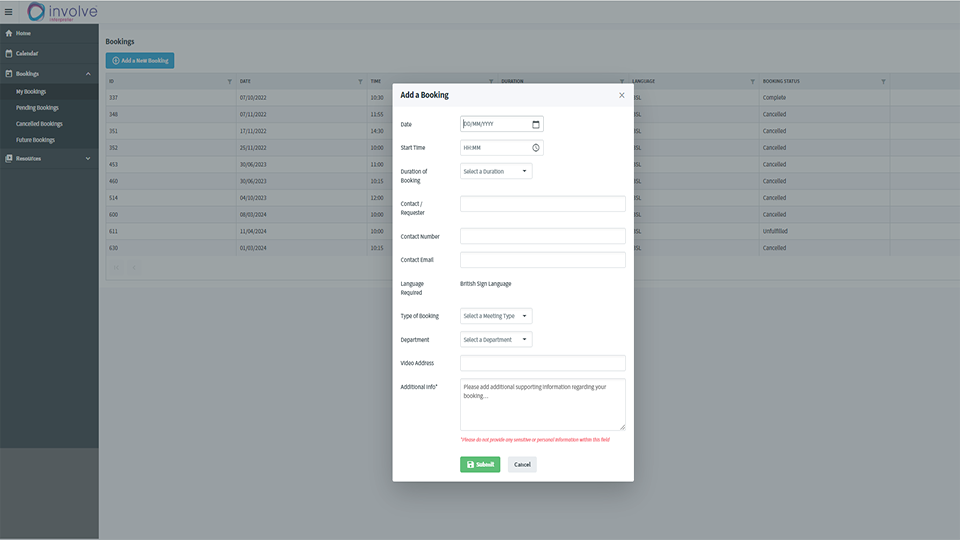Open the Select a Duration dropdown
The height and width of the screenshot is (540, 960).
(496, 171)
